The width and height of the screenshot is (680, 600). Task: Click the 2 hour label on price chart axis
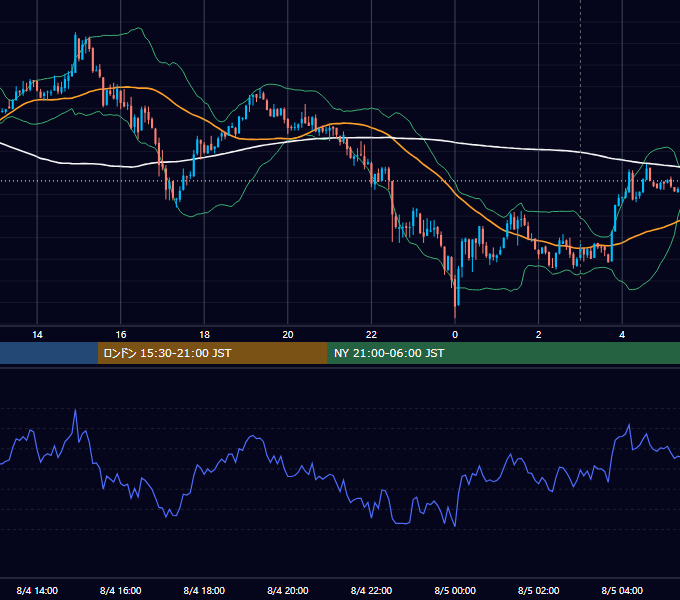(x=538, y=335)
